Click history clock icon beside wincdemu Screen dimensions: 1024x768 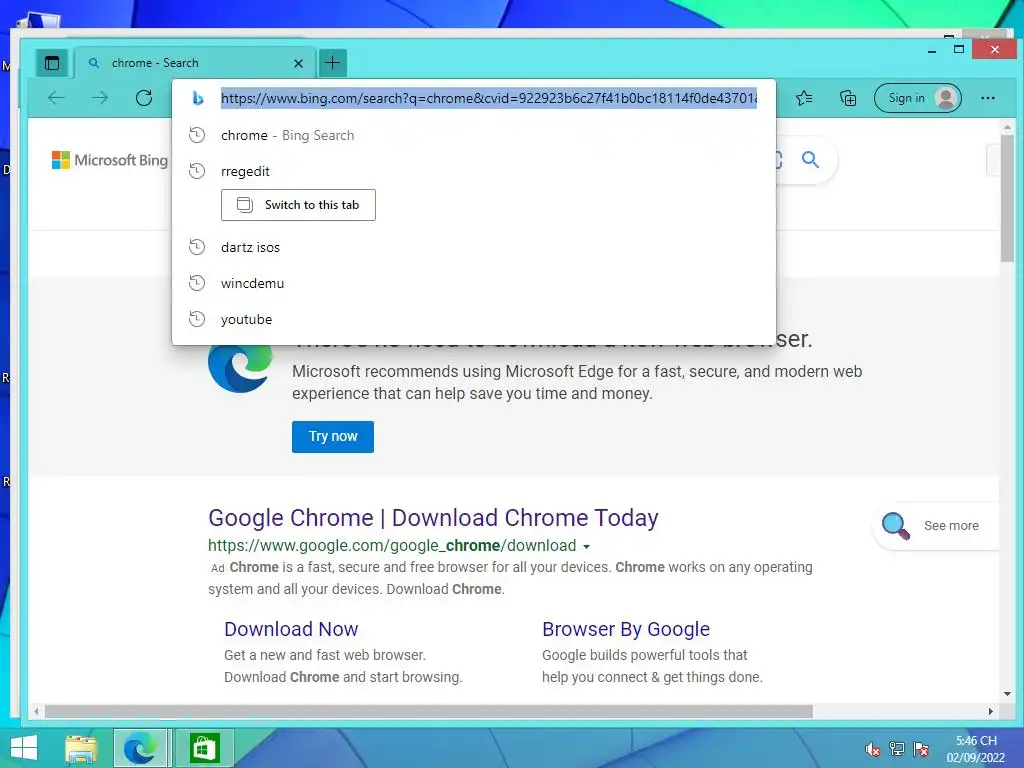click(x=197, y=283)
